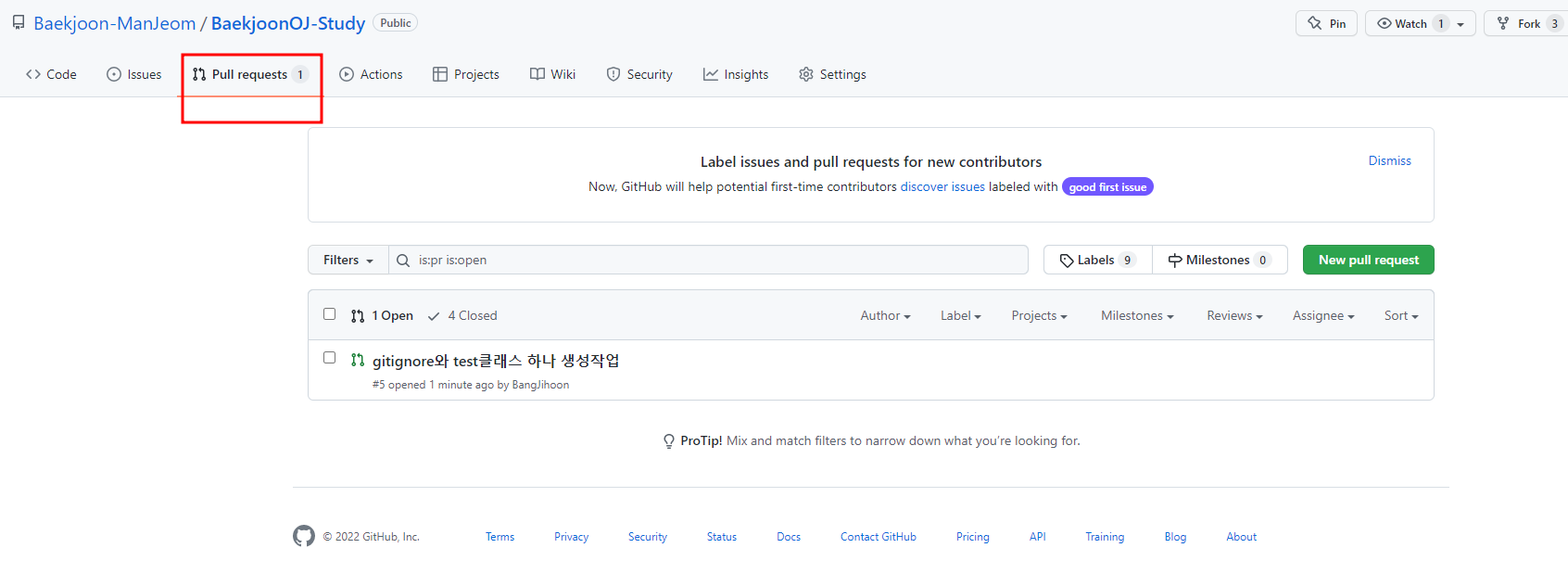Switch to the Code tab
Image resolution: width=1568 pixels, height=586 pixels.
coord(51,74)
